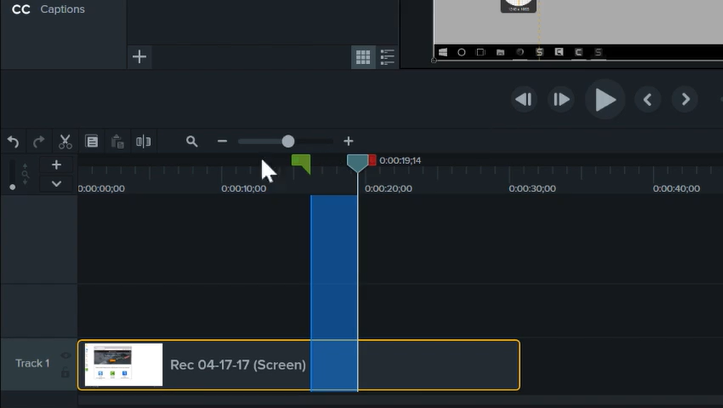Click the 0:00:10;00 timecode on the ruler
The width and height of the screenshot is (723, 408).
point(243,189)
